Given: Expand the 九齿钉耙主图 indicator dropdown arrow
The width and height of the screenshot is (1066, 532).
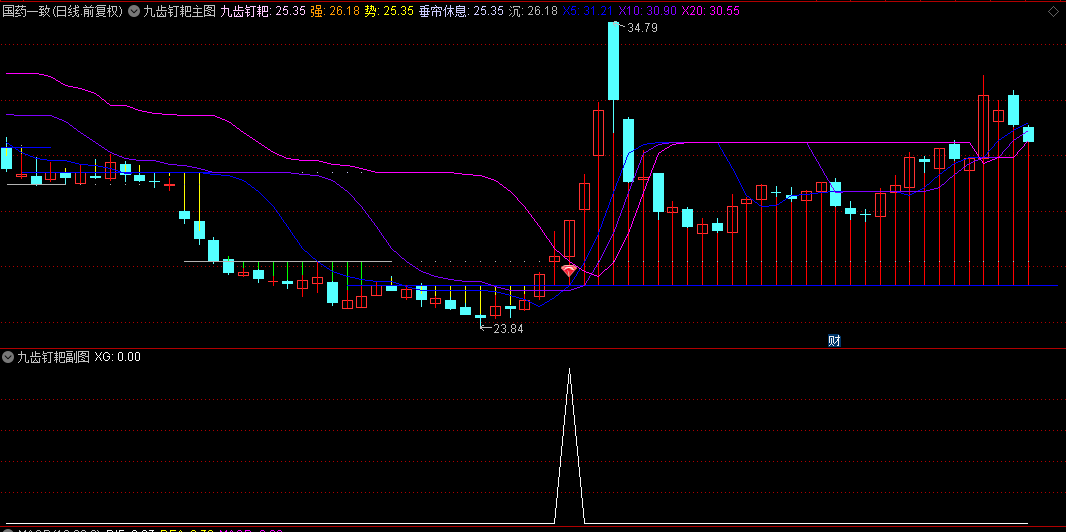Looking at the screenshot, I should pyautogui.click(x=134, y=12).
